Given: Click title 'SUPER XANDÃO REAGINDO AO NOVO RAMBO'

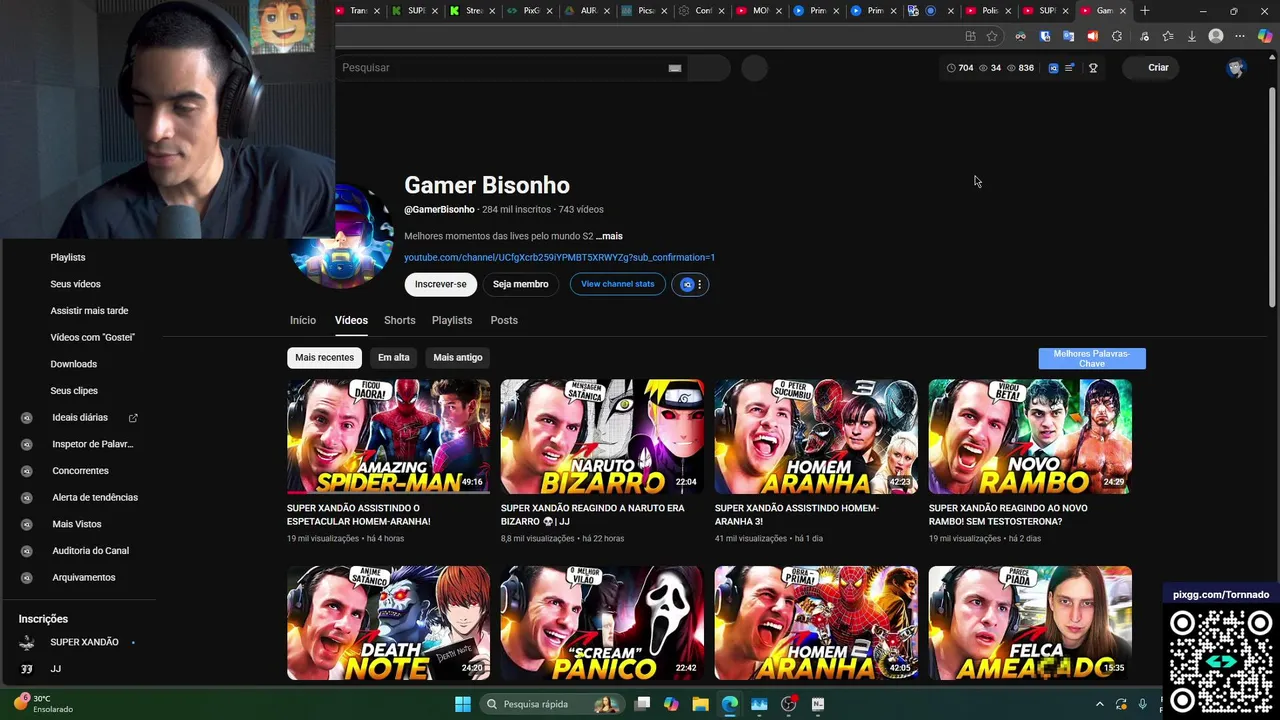Looking at the screenshot, I should pos(1008,515).
